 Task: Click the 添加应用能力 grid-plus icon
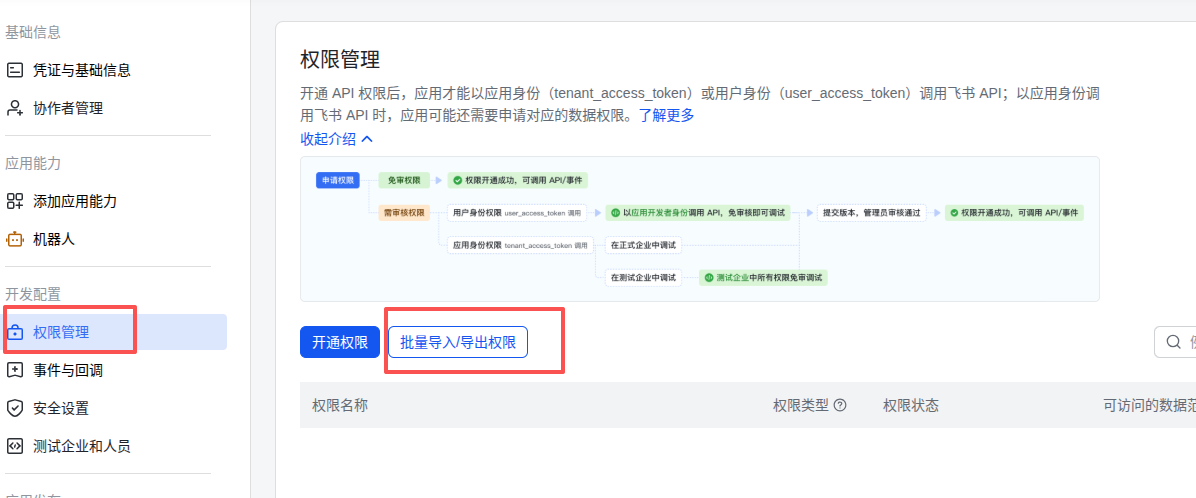point(15,201)
